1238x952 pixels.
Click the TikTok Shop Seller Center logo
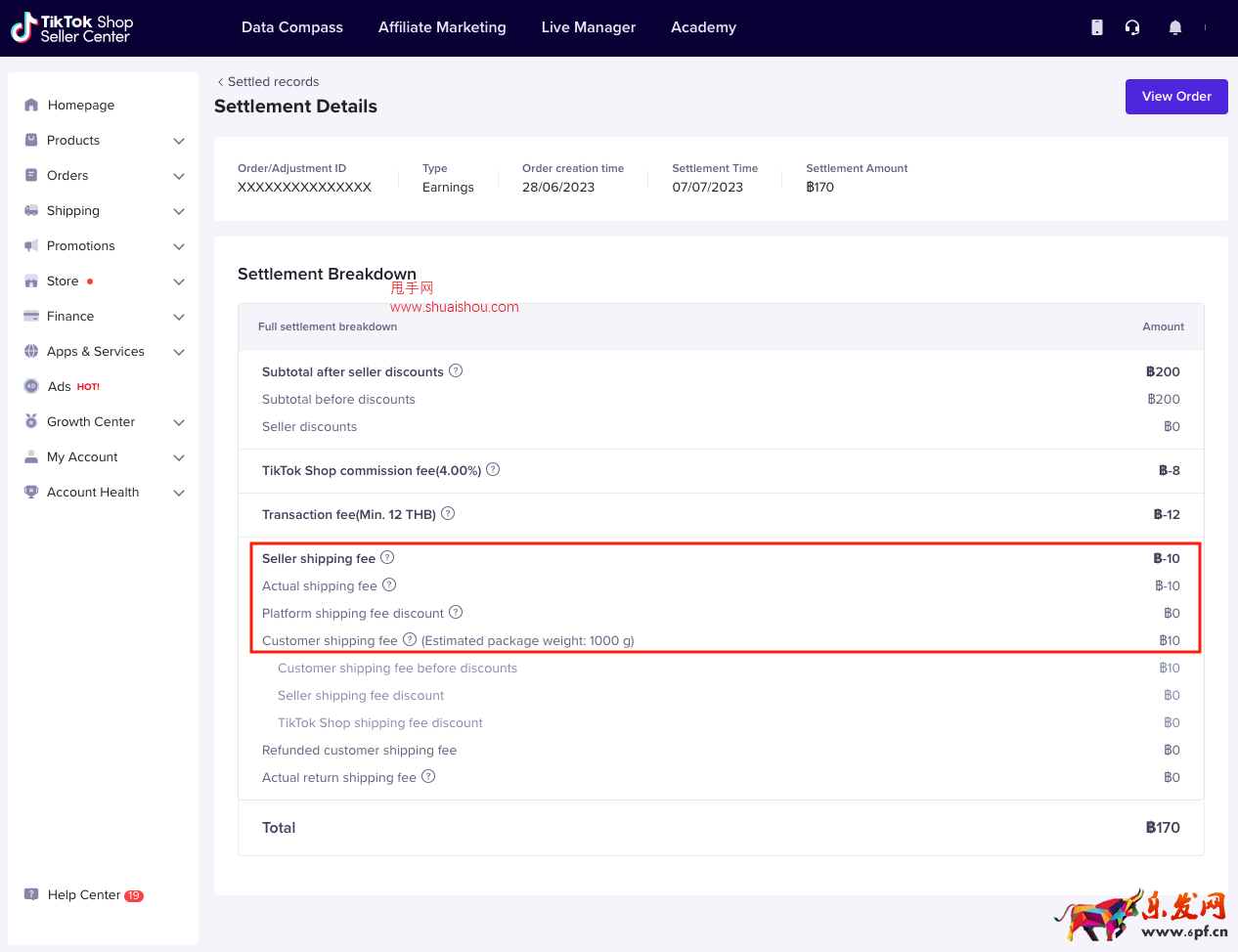72,28
